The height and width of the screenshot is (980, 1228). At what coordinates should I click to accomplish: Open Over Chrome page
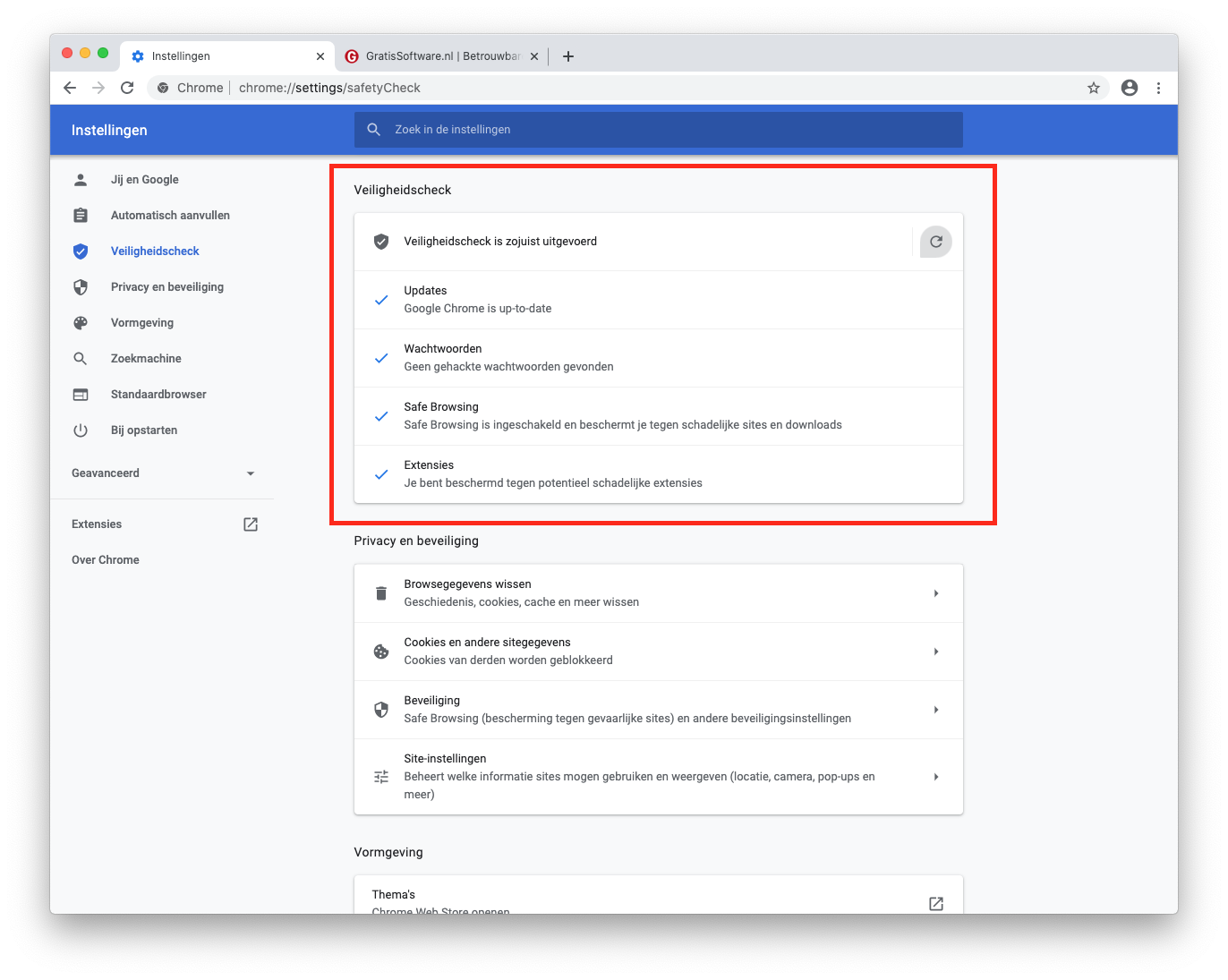tap(106, 560)
